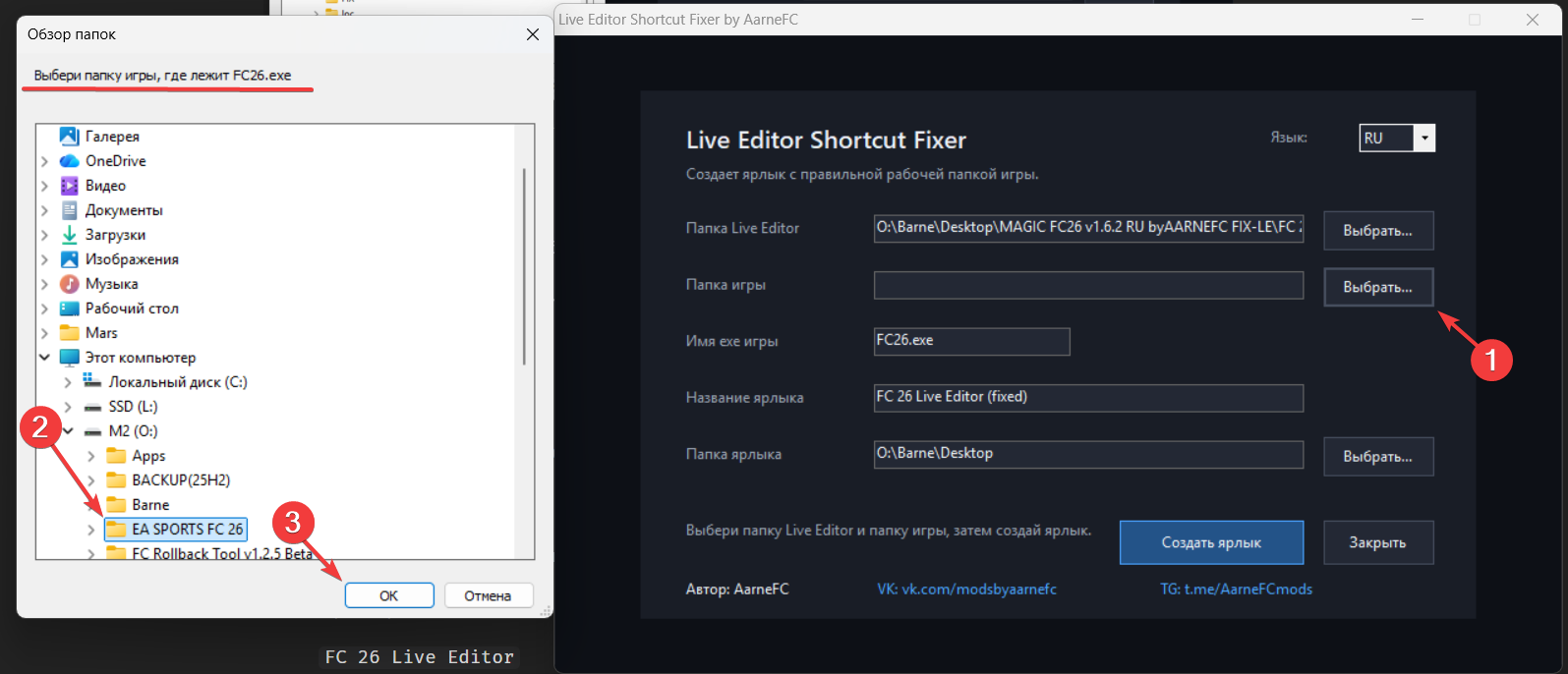Click the Папка ярлыка path field
This screenshot has height=674, width=1568.
(1088, 454)
